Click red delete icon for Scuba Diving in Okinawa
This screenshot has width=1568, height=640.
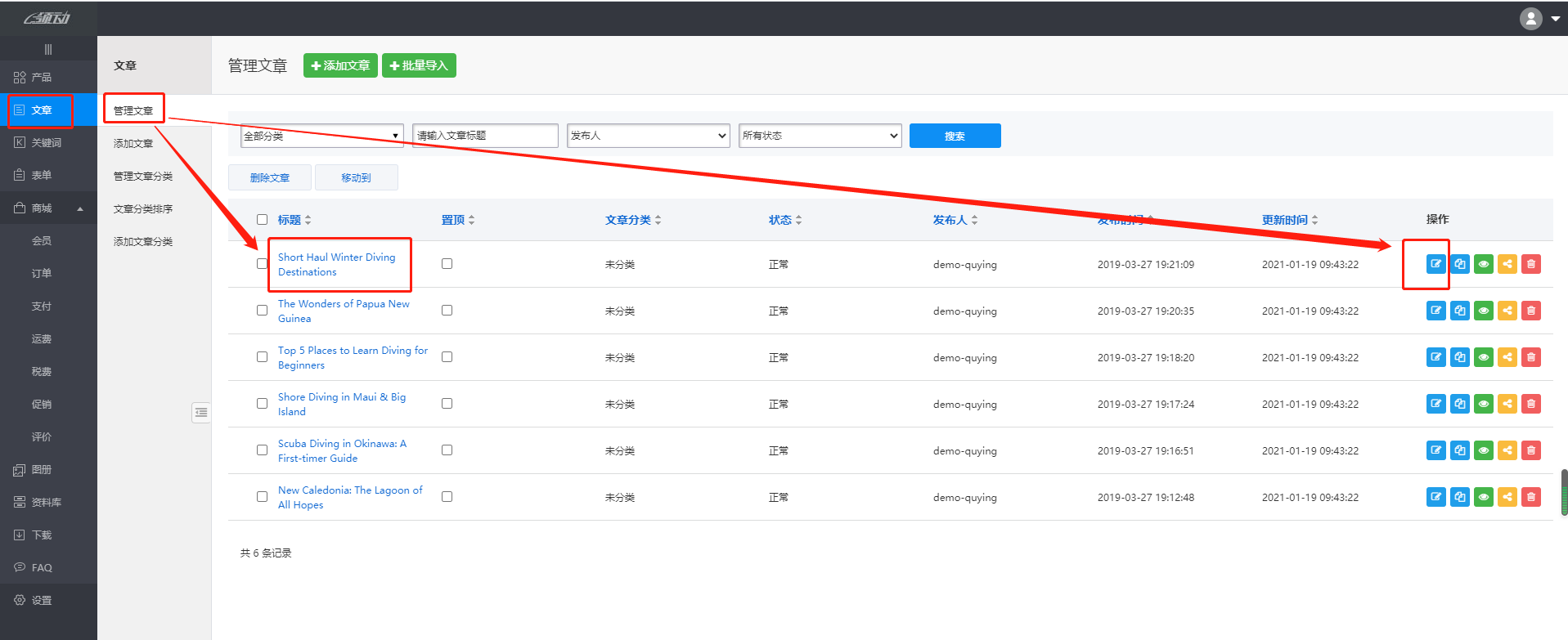1530,450
